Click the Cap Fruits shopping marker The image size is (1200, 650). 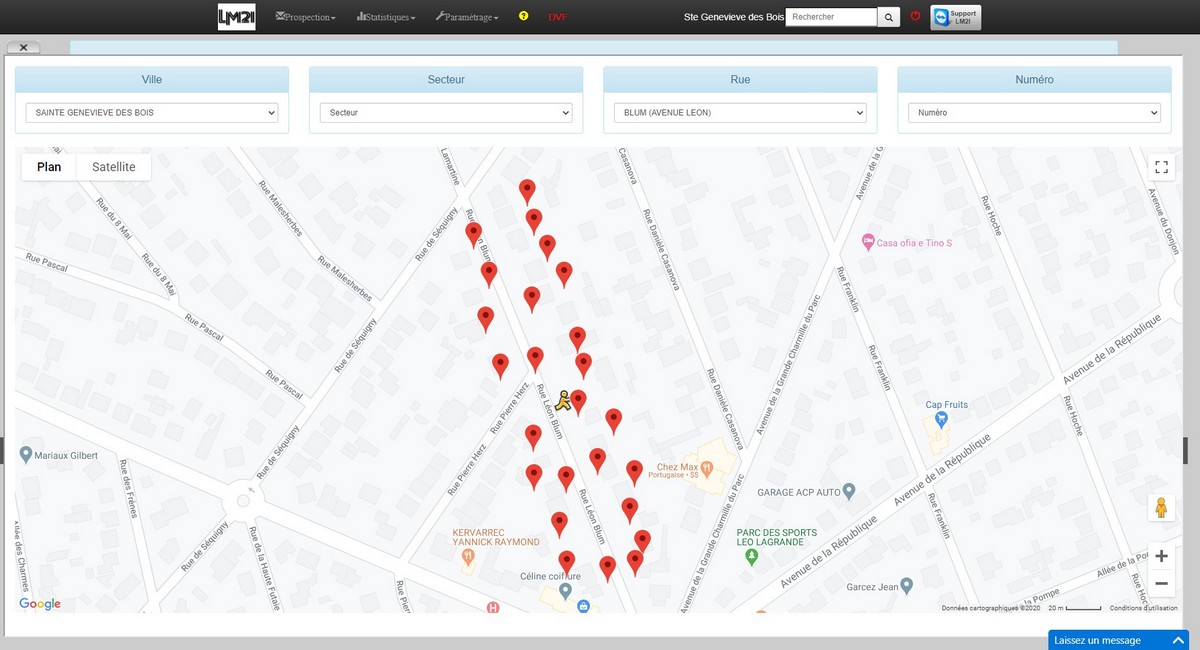coord(941,420)
